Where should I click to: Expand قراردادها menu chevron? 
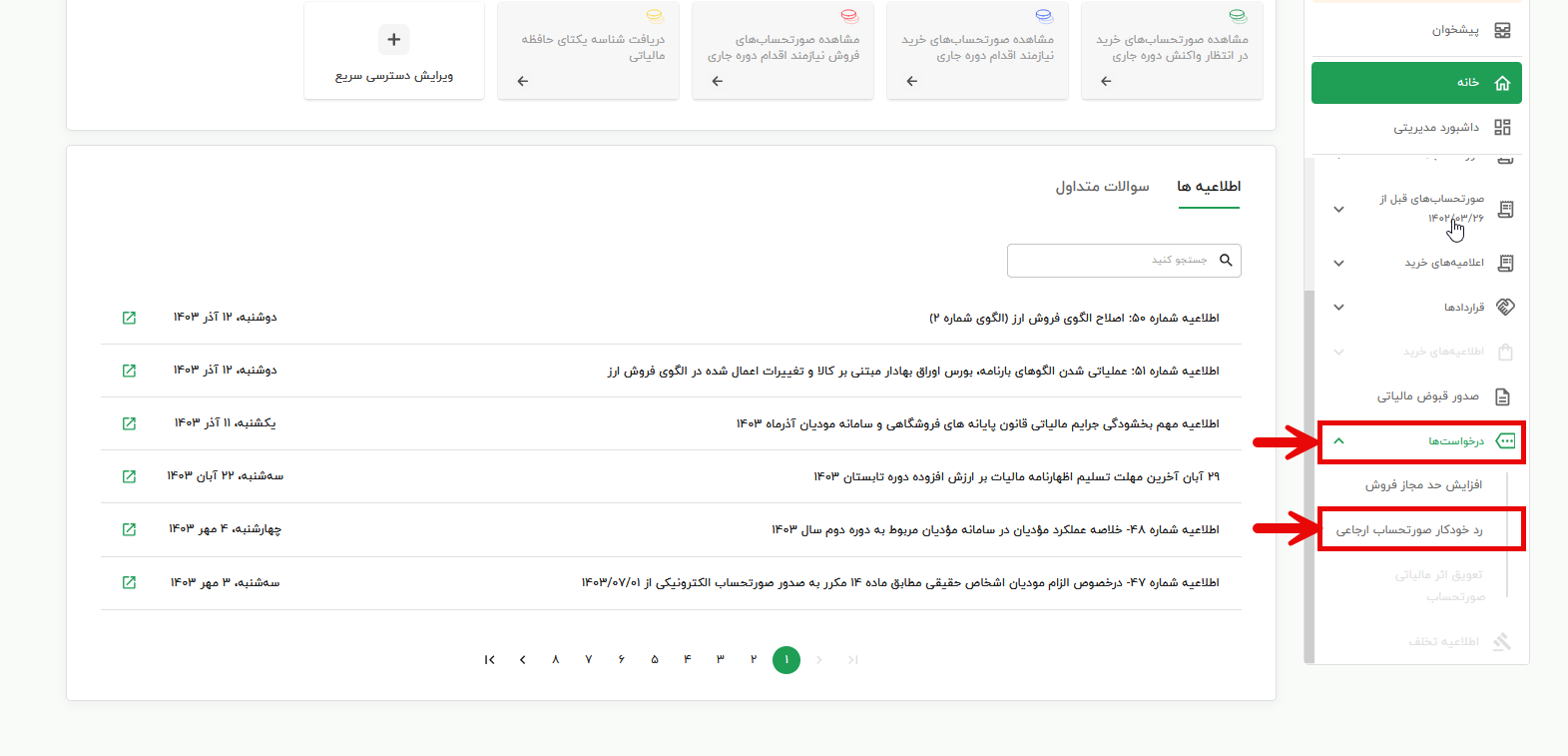1339,307
